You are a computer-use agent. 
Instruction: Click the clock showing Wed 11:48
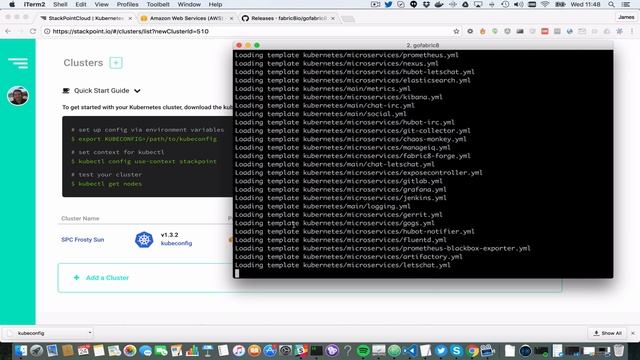pos(585,4)
